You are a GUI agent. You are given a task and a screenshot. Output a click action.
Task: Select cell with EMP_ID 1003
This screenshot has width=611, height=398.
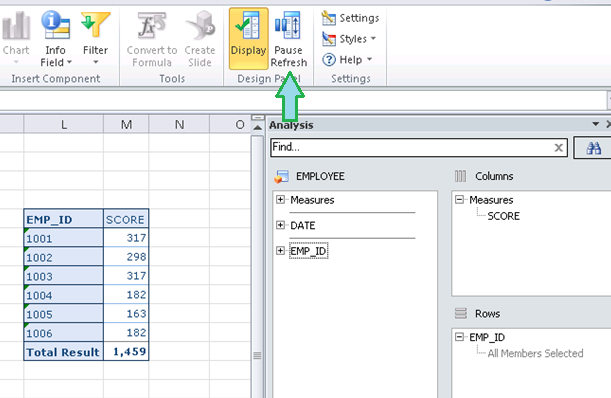click(64, 275)
